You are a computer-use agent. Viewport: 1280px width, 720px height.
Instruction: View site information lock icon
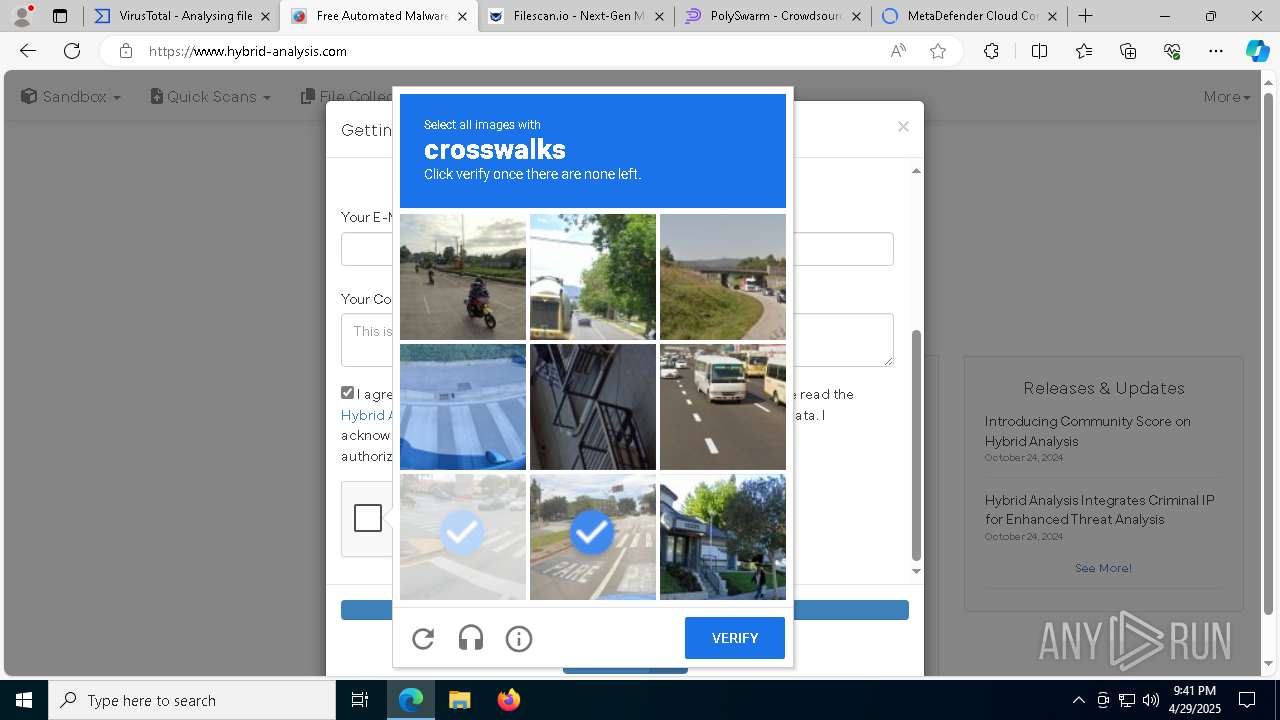pyautogui.click(x=125, y=51)
